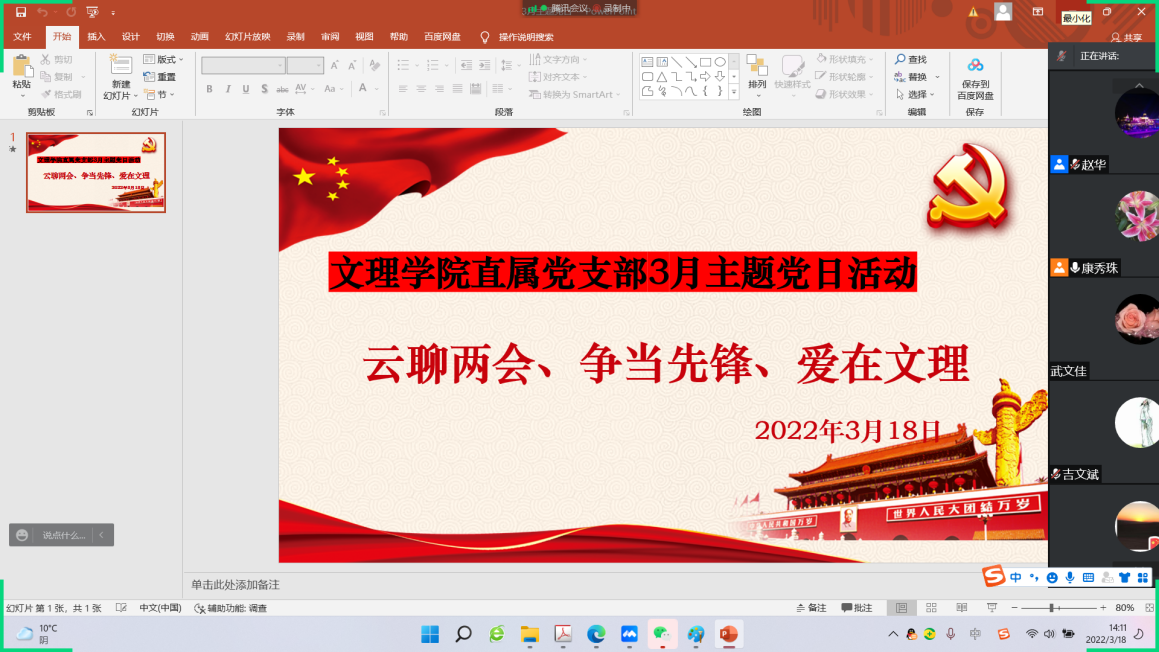This screenshot has height=652, width=1159.
Task: Open WeChat from the taskbar
Action: tap(661, 634)
